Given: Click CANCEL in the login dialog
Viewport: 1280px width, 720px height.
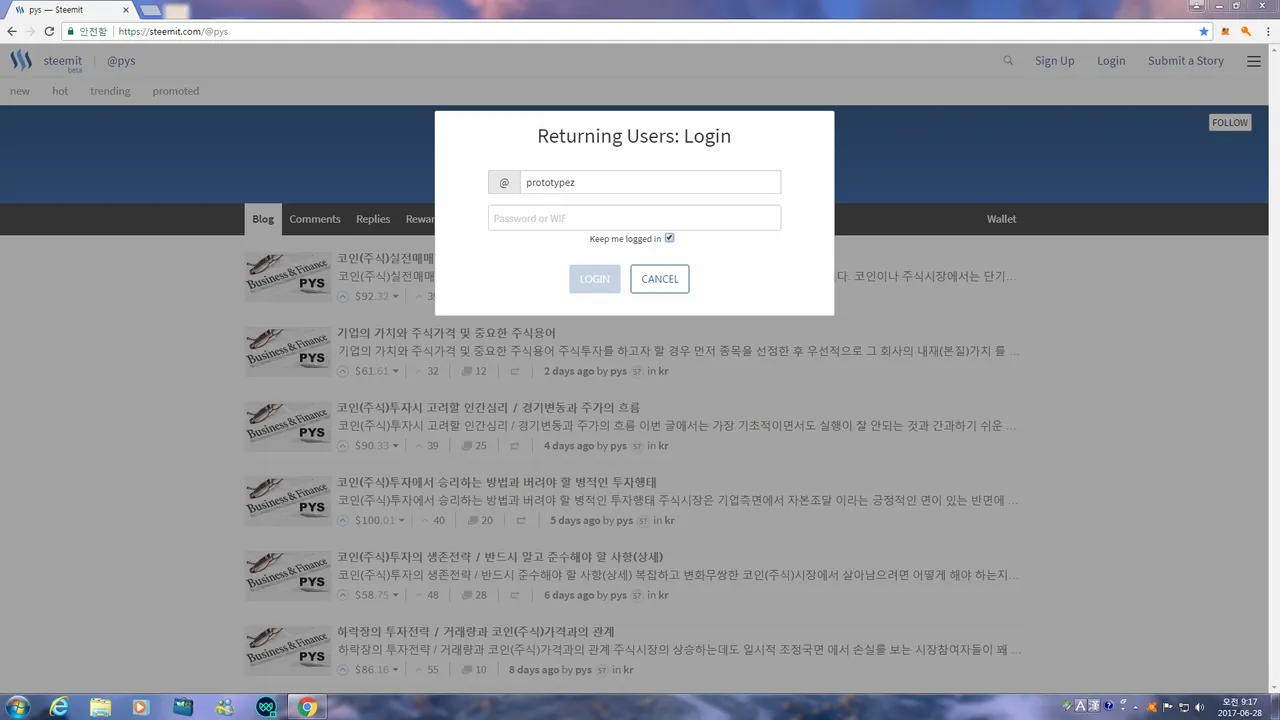Looking at the screenshot, I should pos(660,279).
